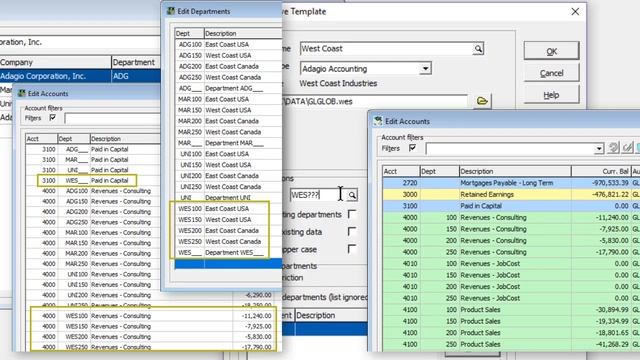Click the OK button
The height and width of the screenshot is (360, 640).
click(x=551, y=51)
